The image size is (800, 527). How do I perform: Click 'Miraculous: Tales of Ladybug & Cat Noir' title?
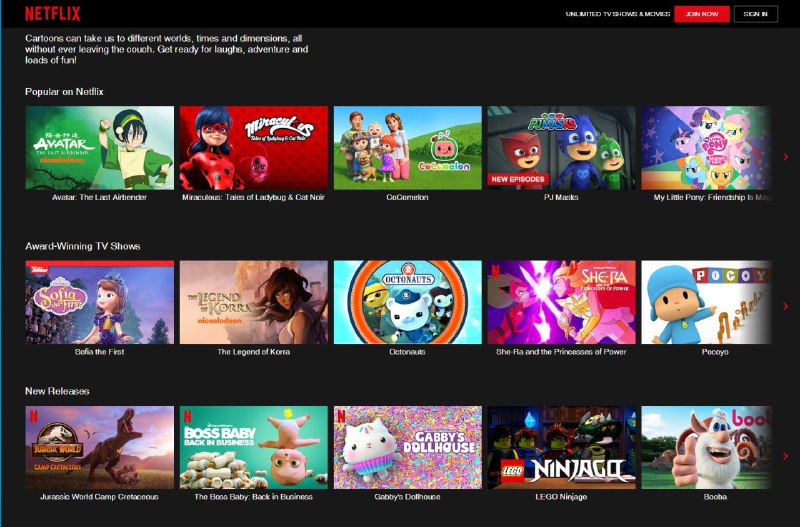pyautogui.click(x=254, y=197)
